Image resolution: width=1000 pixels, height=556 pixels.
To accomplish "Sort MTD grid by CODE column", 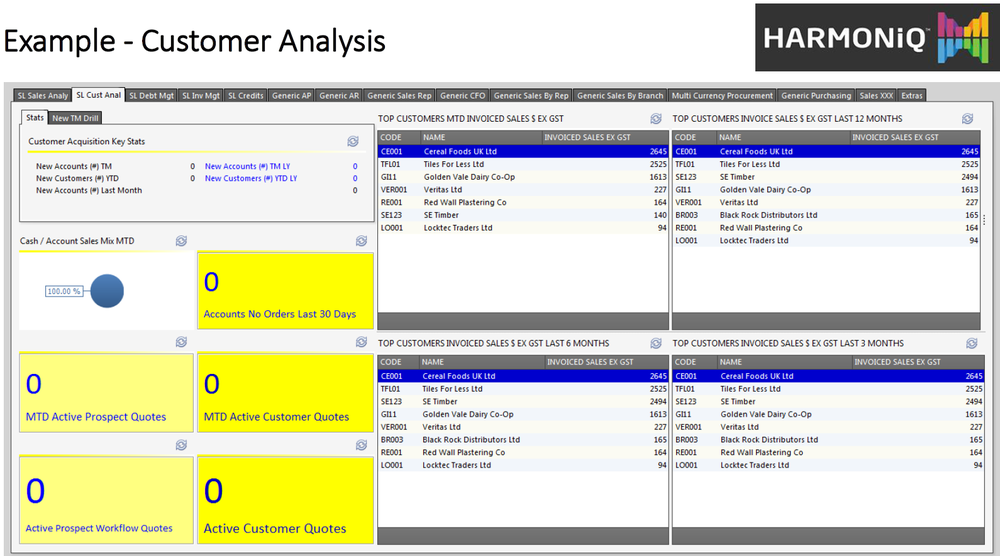I will pos(399,138).
